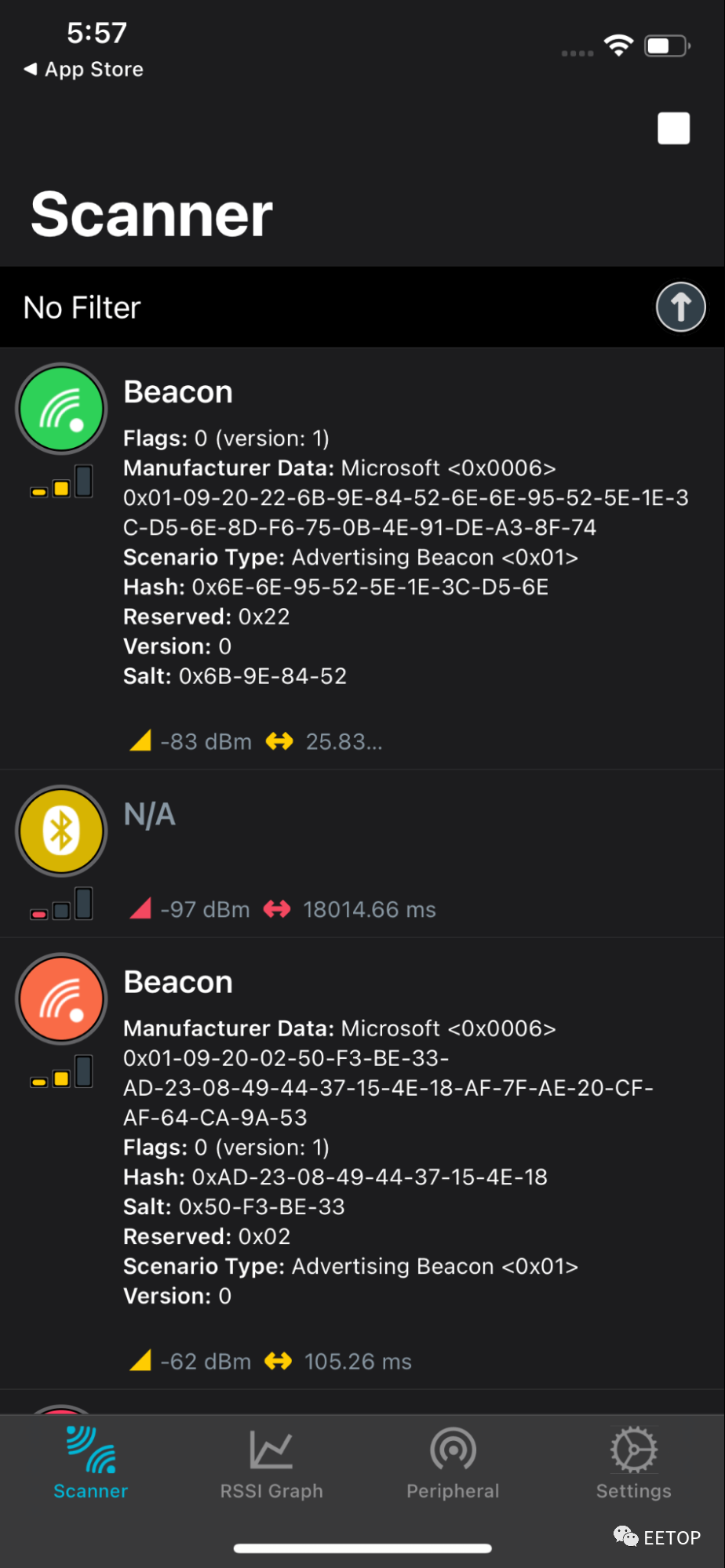Tap the -62 dBm signal triangle icon

[140, 1360]
